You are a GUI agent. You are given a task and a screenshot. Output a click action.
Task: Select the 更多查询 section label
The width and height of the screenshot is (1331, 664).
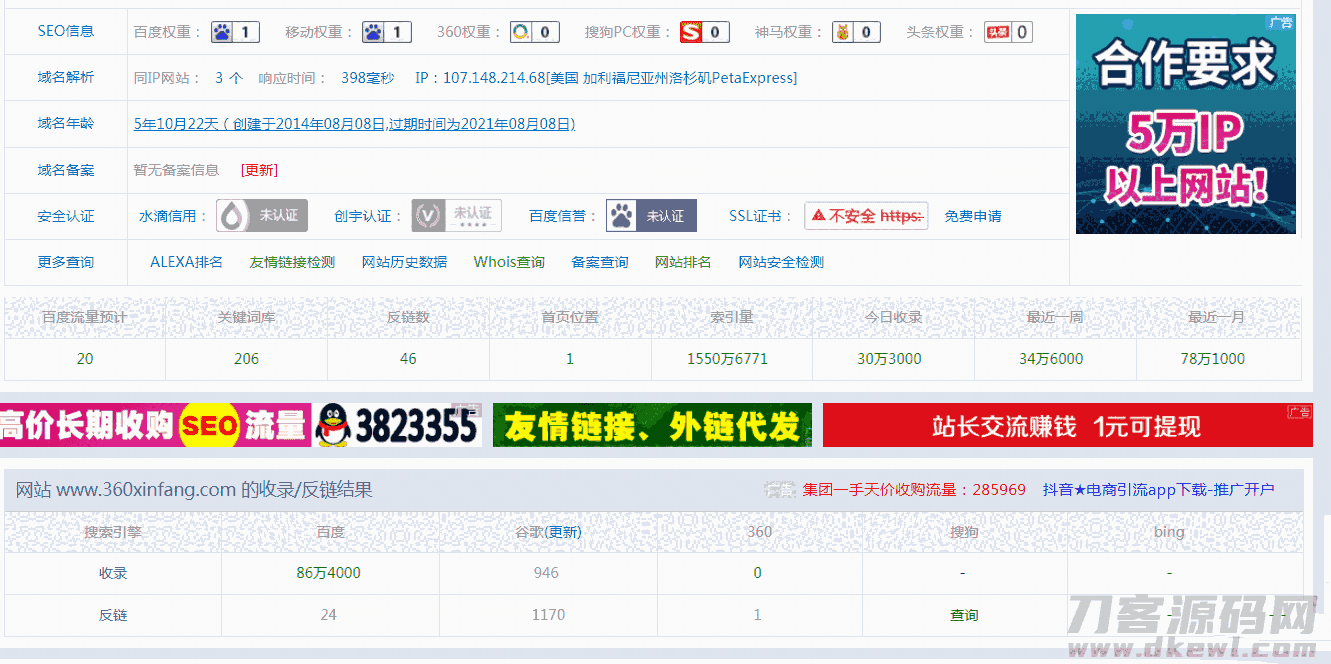(63, 261)
